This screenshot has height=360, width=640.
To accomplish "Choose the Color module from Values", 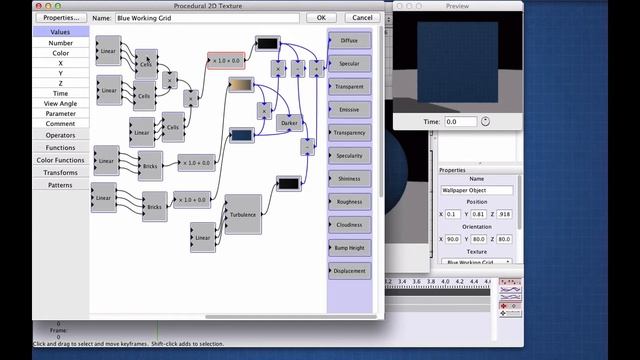I will [60, 53].
